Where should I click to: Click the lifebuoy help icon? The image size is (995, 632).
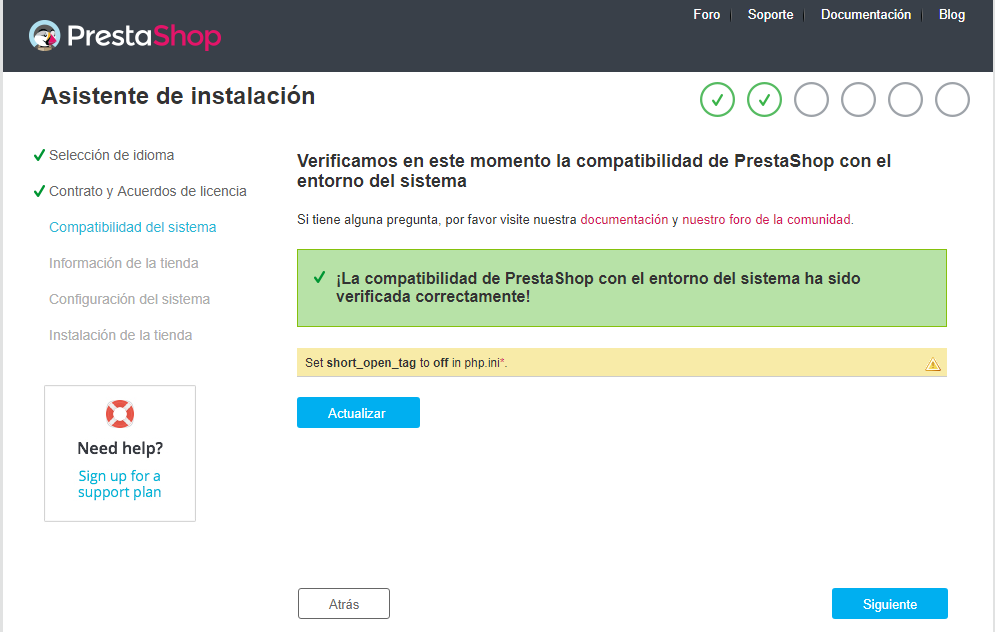120,414
